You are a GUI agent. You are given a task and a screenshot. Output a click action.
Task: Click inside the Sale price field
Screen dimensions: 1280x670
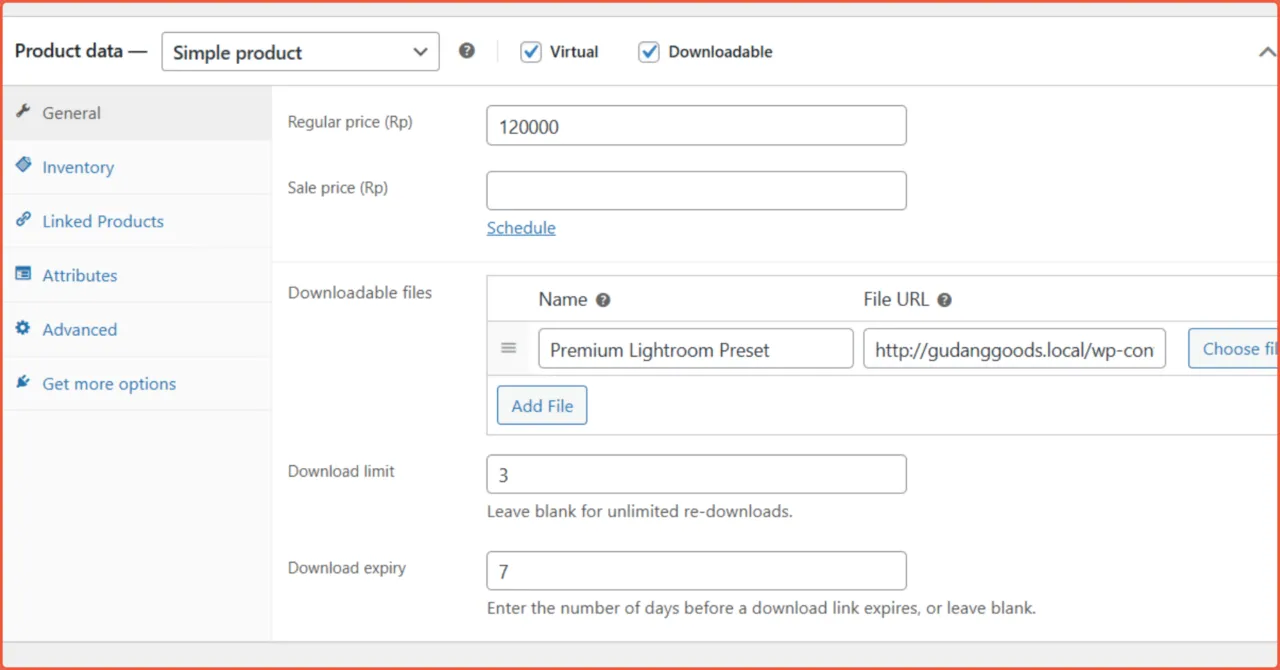point(696,190)
